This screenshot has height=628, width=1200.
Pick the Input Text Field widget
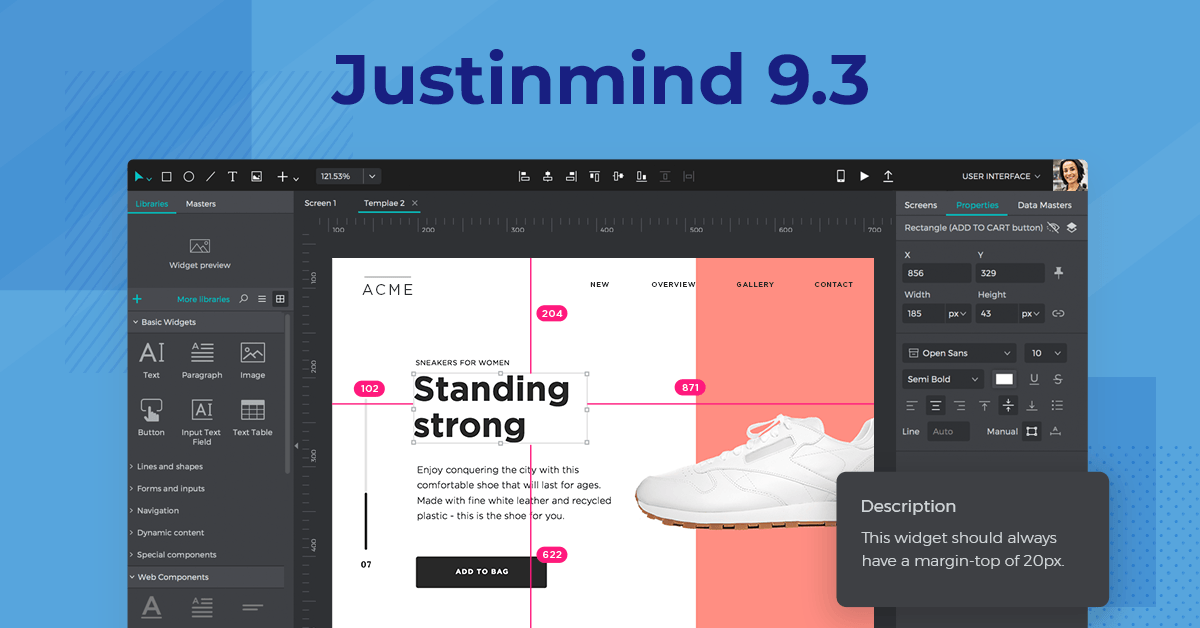(202, 421)
